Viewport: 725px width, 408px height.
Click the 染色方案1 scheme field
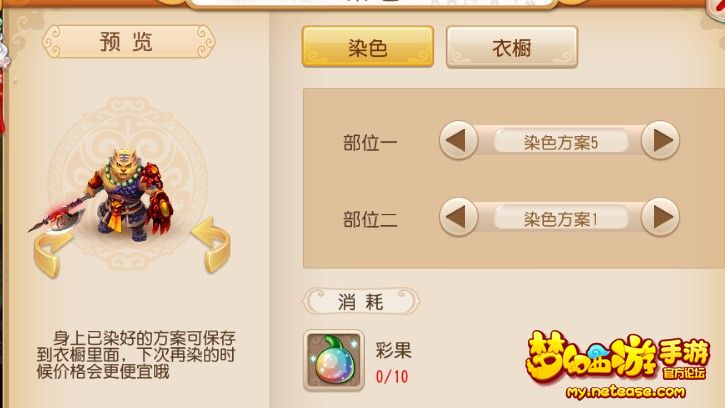(x=561, y=218)
